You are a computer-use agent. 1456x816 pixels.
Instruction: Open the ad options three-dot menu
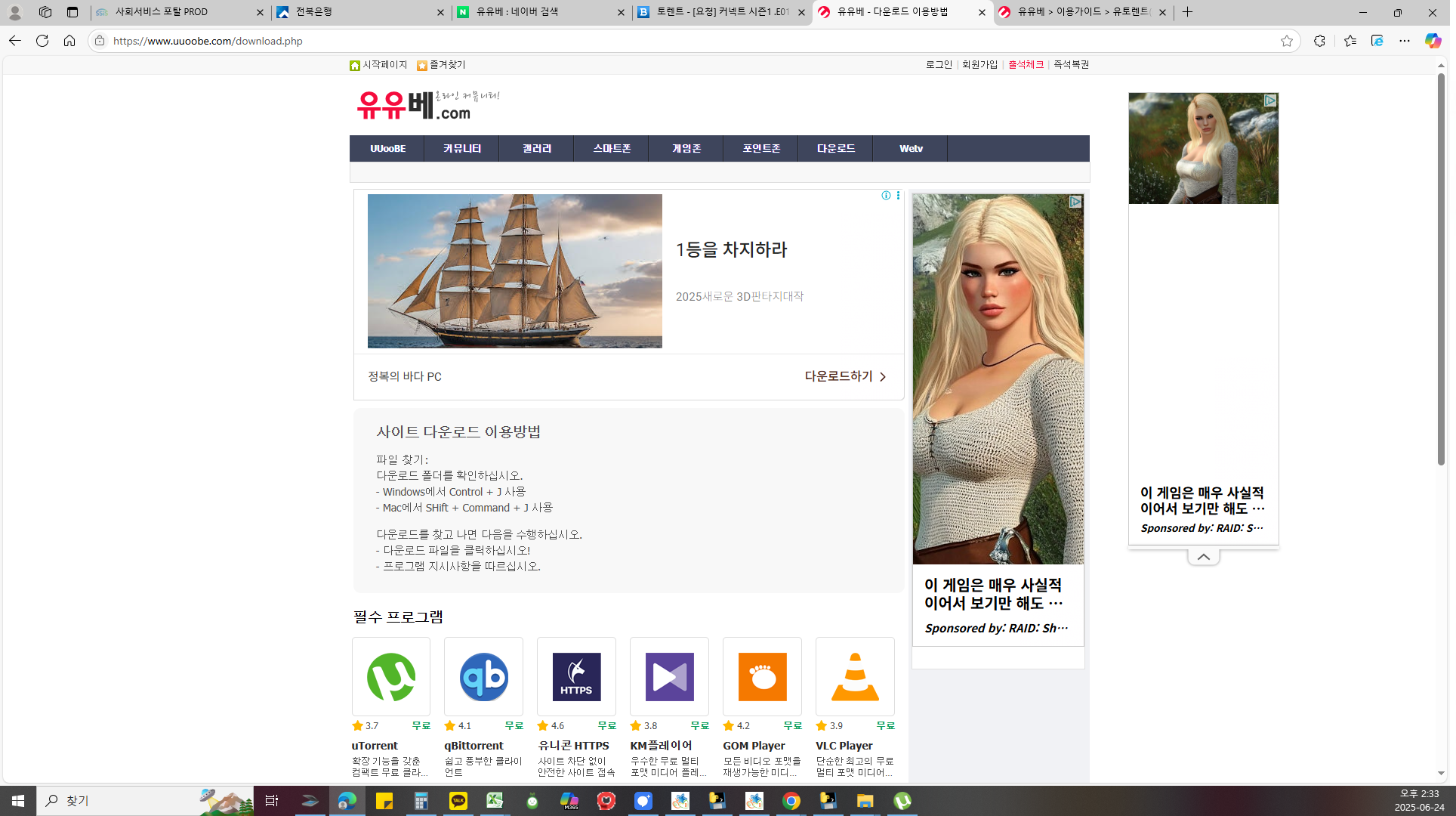point(898,196)
